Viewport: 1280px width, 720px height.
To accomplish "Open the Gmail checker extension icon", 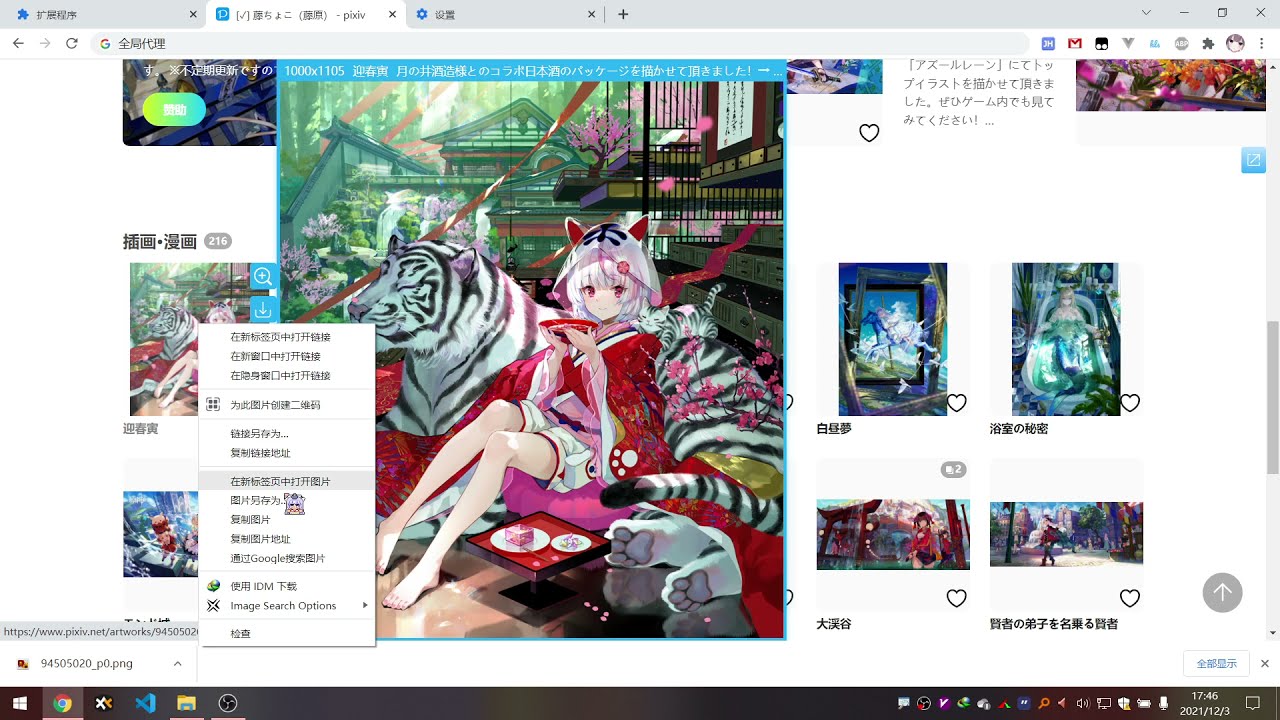I will (1075, 43).
